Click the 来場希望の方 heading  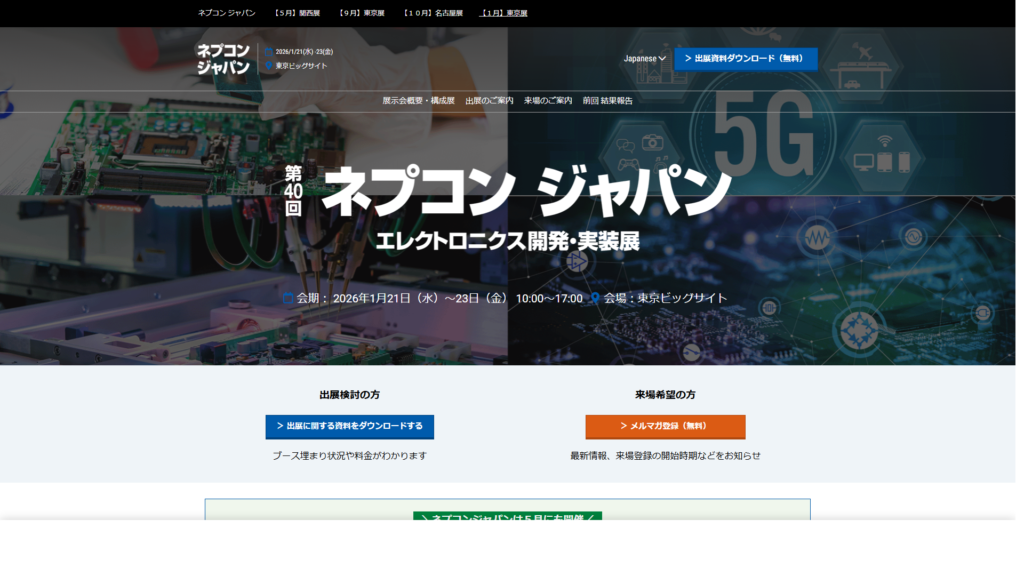pos(665,394)
